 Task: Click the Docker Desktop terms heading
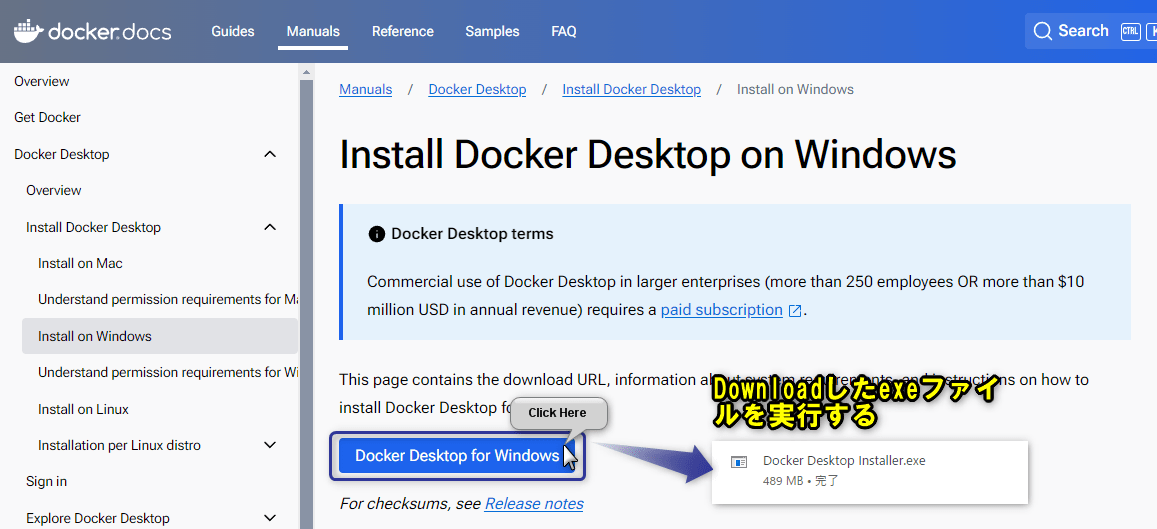click(472, 234)
